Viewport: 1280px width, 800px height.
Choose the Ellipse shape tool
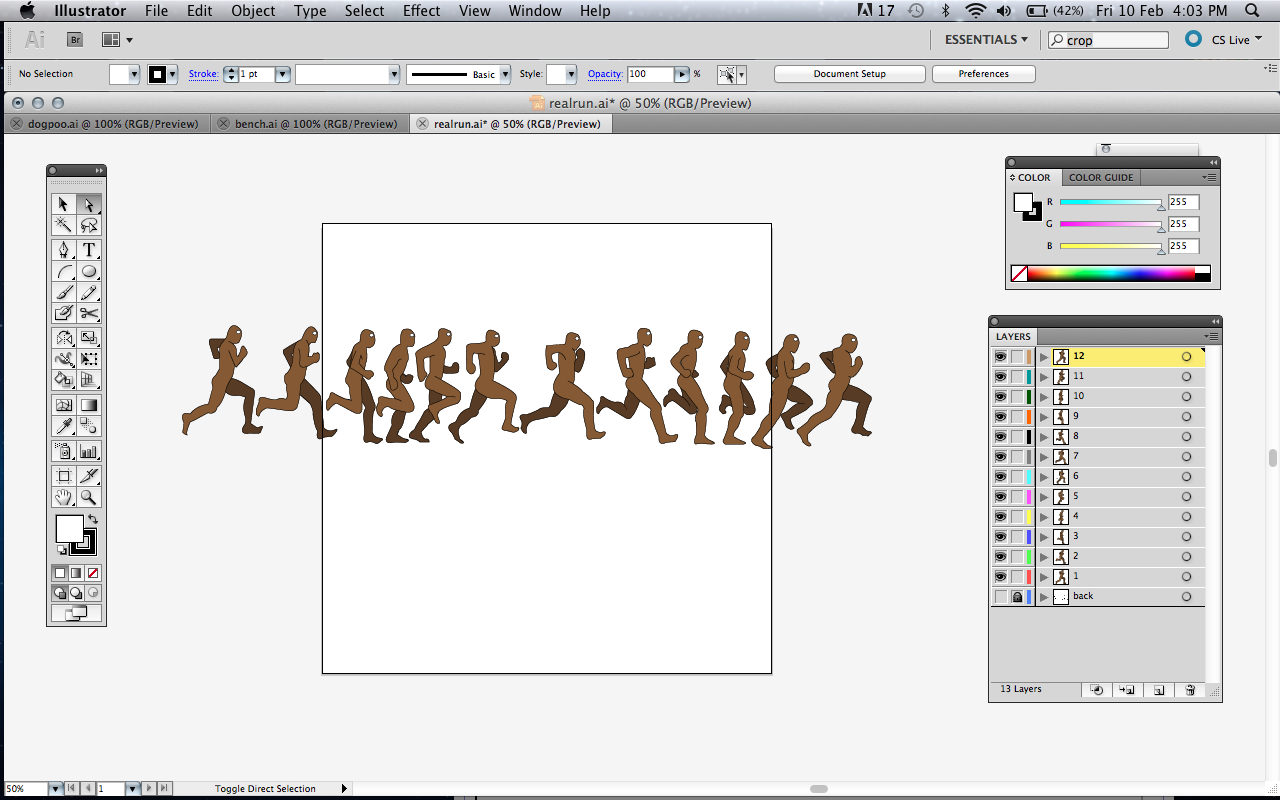pos(89,271)
